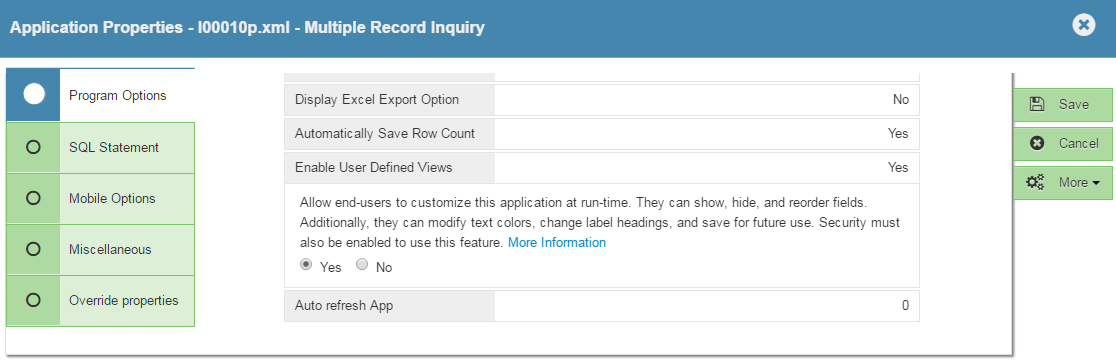Expand the More dropdown arrow
Image resolution: width=1116 pixels, height=362 pixels.
click(x=1096, y=183)
